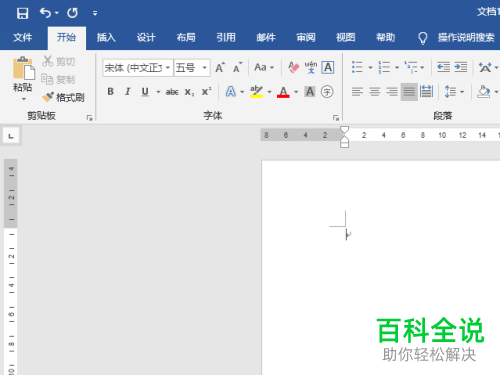
Task: Increase paragraph indent
Action: click(461, 67)
